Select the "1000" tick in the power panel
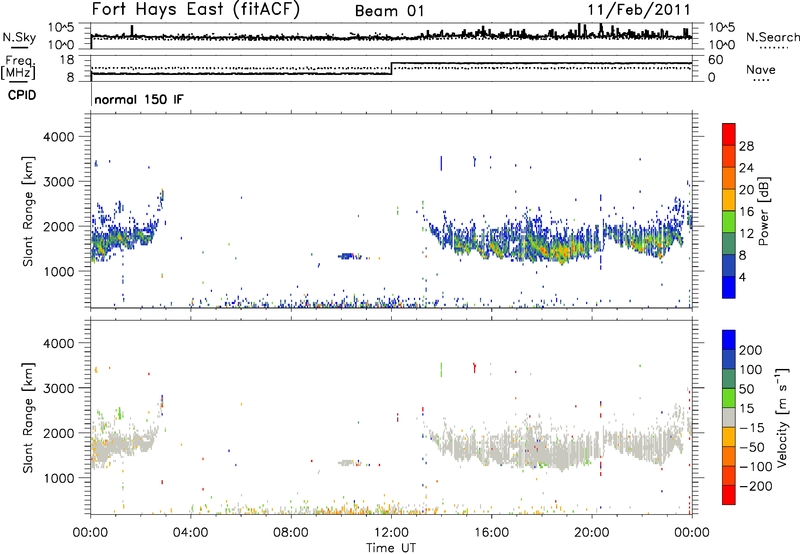The height and width of the screenshot is (554, 800). (x=58, y=271)
